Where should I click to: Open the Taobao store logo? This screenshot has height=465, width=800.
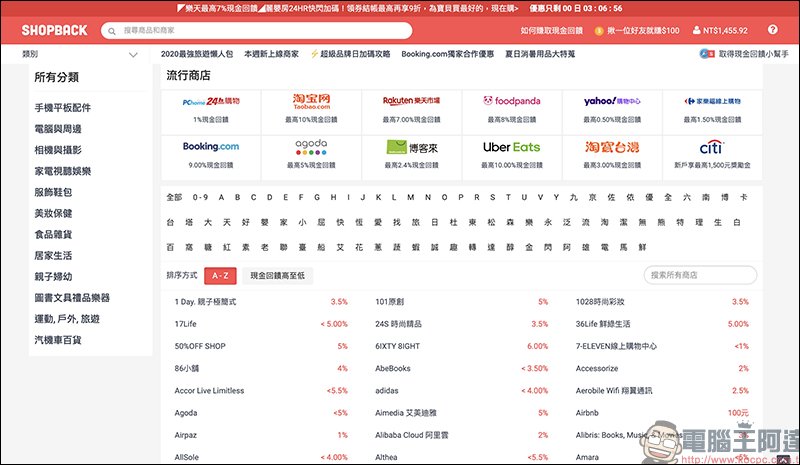[311, 101]
